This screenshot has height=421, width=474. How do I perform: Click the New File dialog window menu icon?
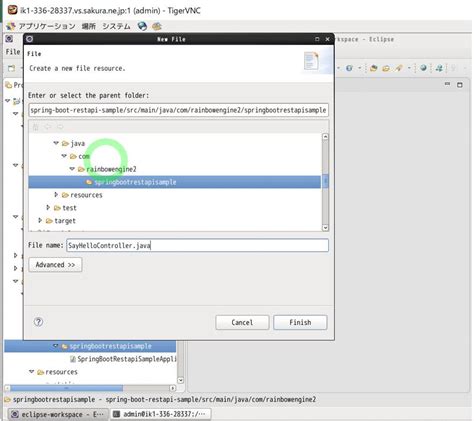point(29,39)
